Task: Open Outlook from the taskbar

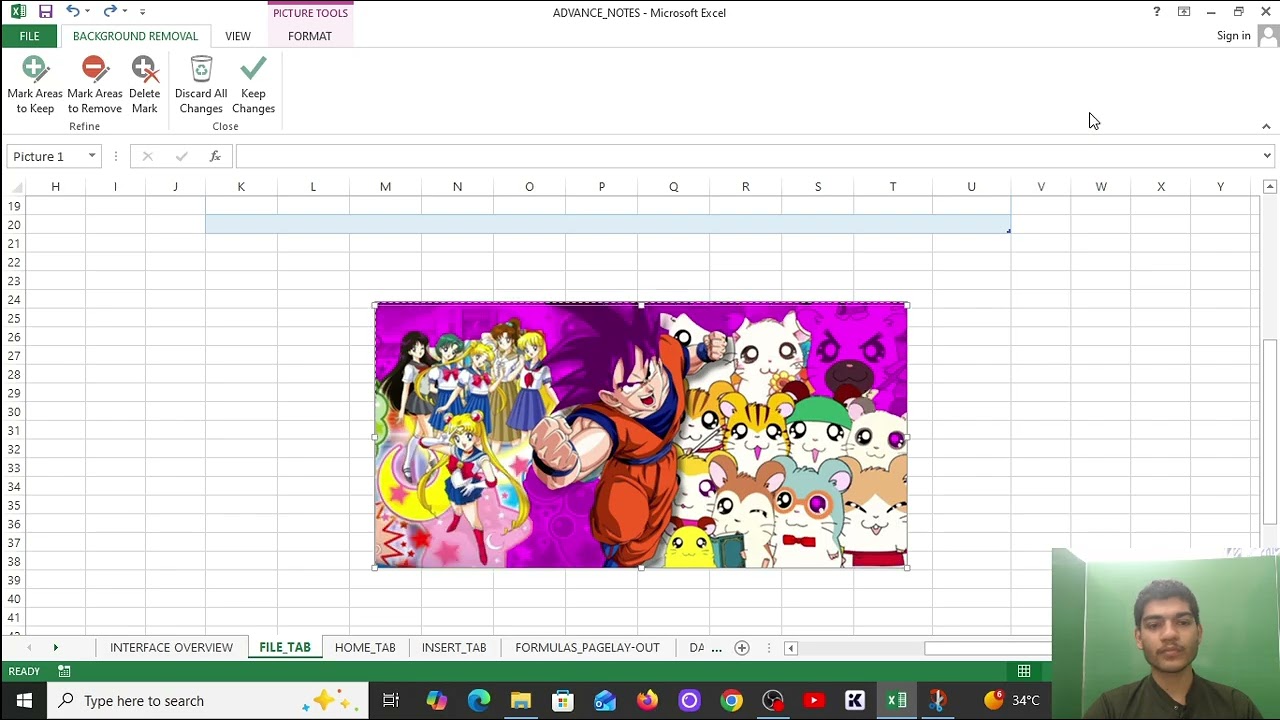Action: pyautogui.click(x=605, y=700)
